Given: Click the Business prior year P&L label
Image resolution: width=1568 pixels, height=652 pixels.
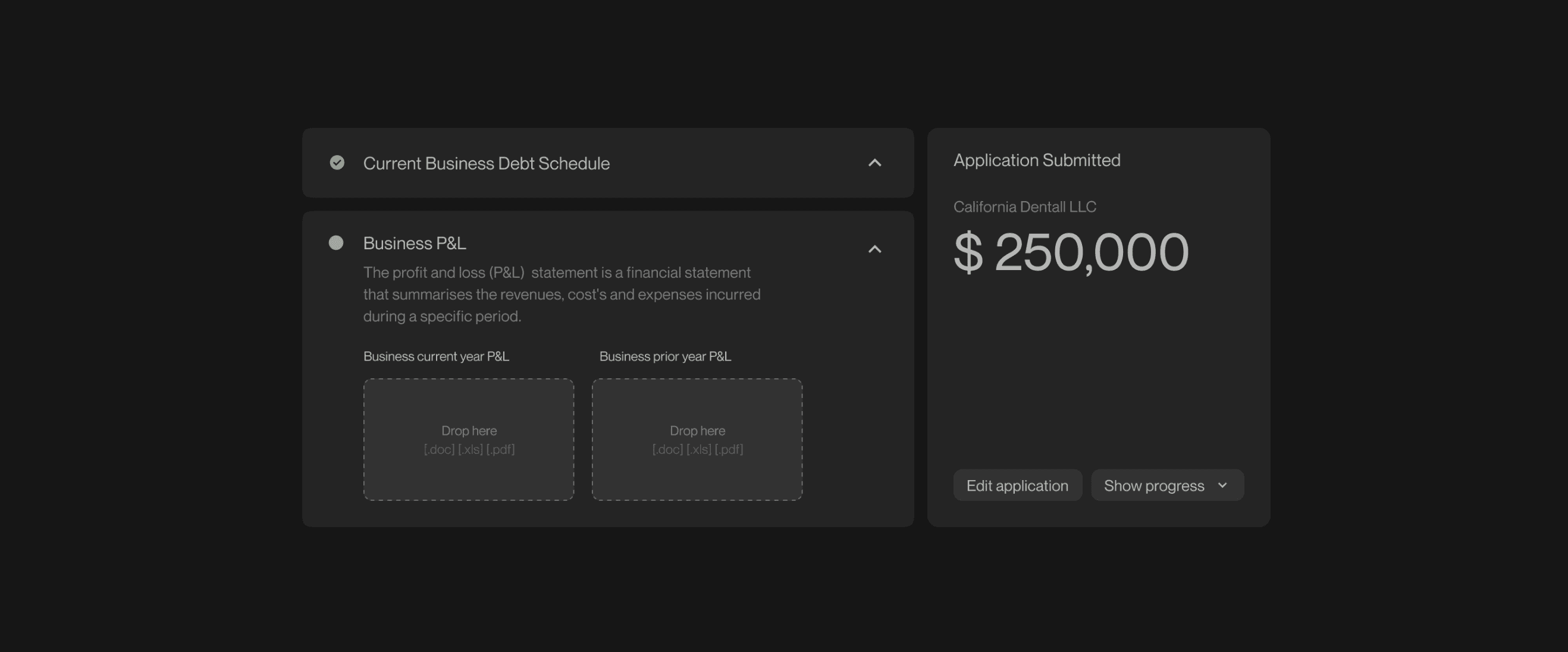Looking at the screenshot, I should tap(664, 356).
